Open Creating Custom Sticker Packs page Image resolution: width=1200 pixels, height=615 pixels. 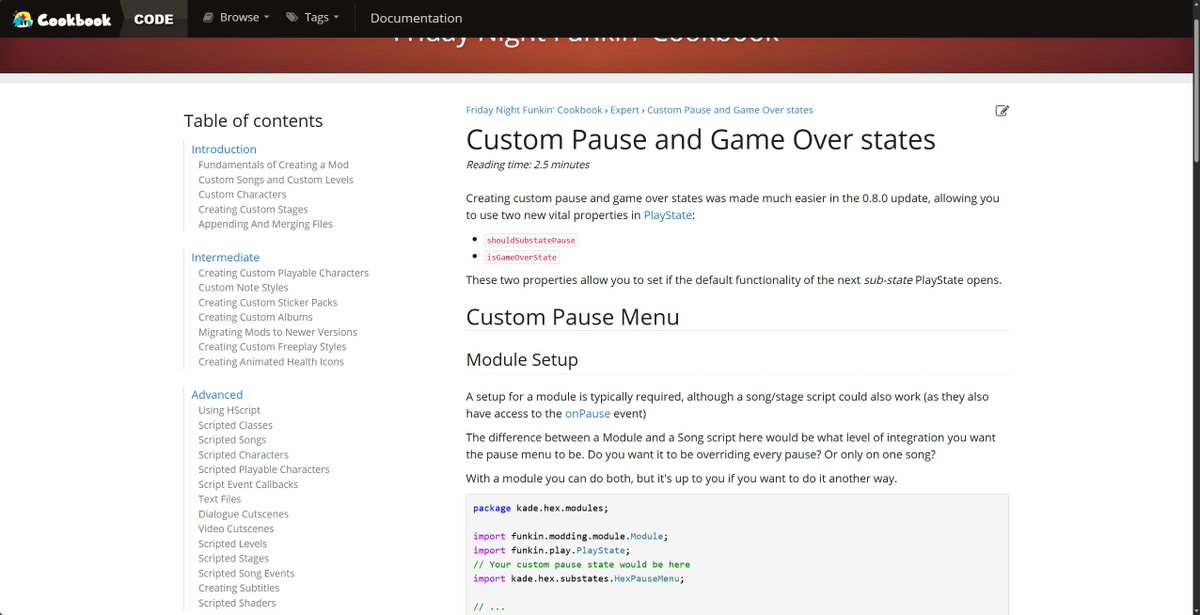(268, 303)
